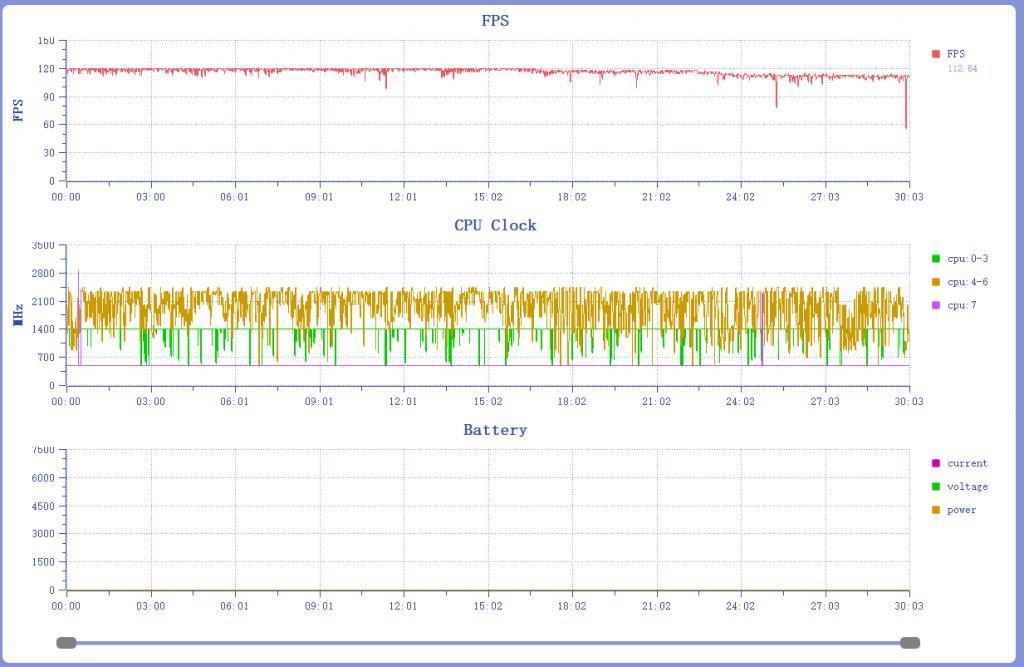Click the CPU Clock chart title

(495, 225)
